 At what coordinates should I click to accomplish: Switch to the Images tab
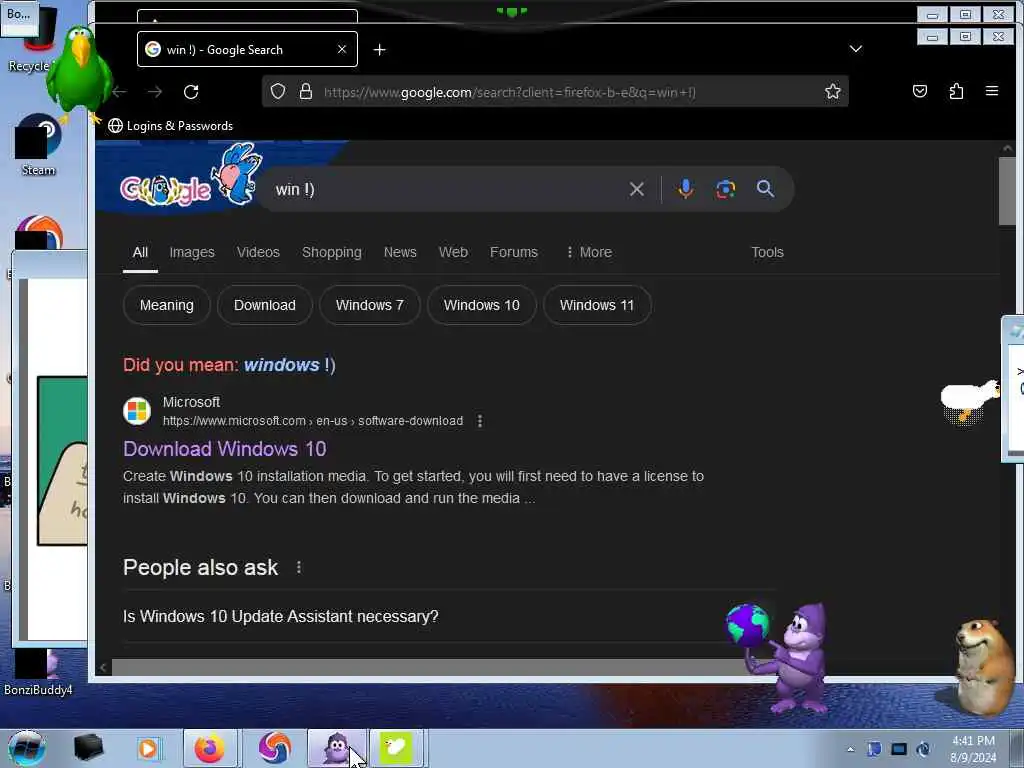click(x=192, y=252)
